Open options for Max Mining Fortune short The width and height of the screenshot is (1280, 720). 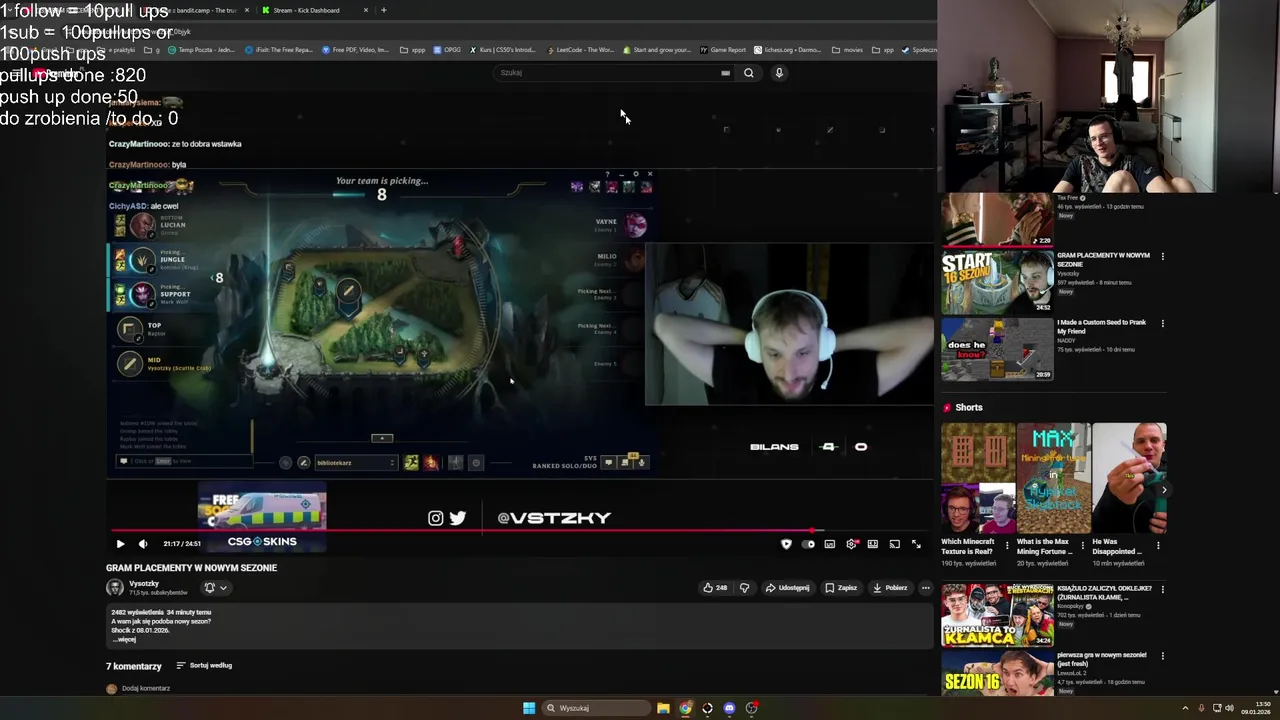point(1082,546)
